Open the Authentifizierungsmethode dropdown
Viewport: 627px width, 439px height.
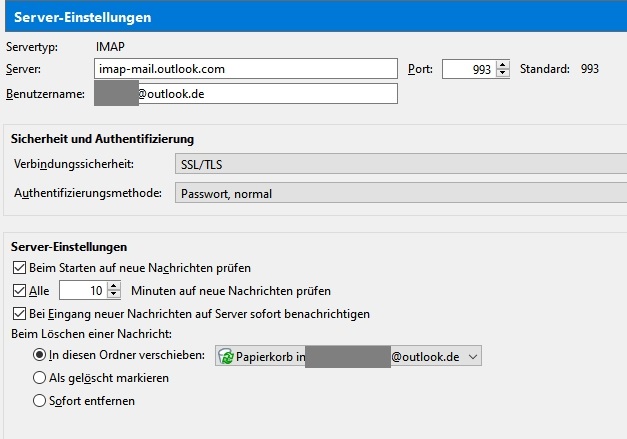click(x=400, y=193)
